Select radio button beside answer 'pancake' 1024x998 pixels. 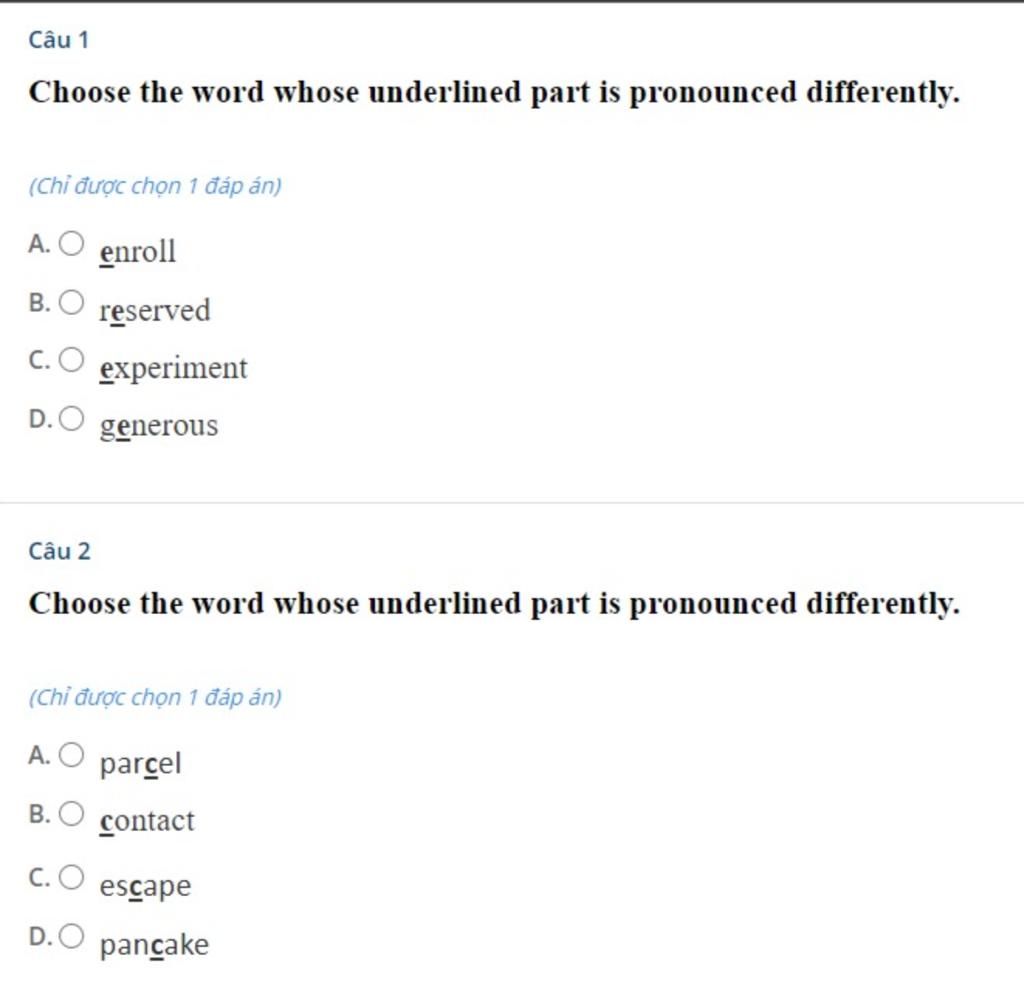tap(71, 937)
